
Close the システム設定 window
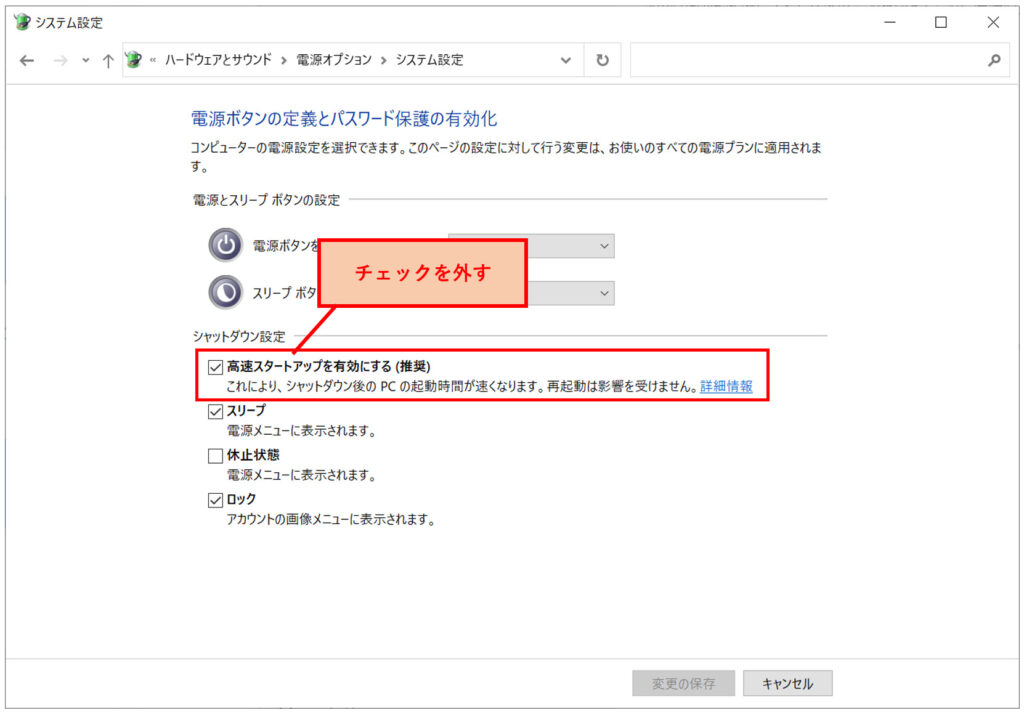[x=993, y=22]
